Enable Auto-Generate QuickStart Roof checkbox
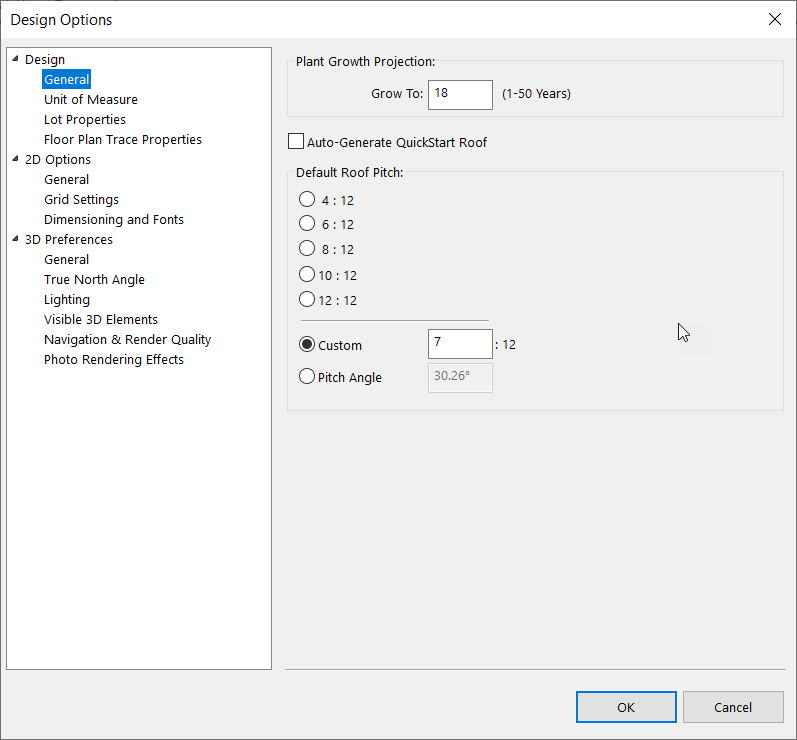 pos(296,141)
